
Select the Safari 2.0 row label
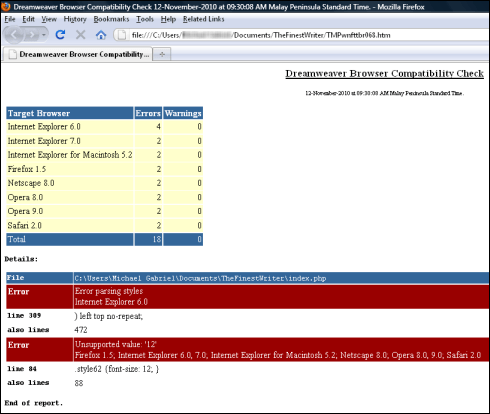24,226
